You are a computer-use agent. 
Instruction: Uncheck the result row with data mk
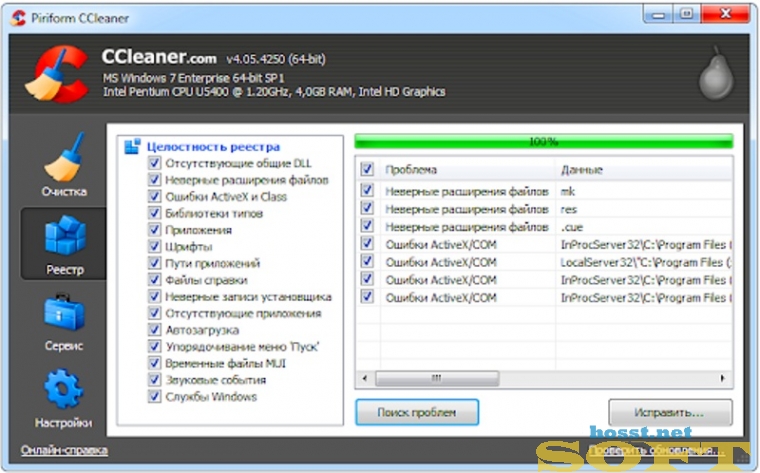tap(367, 190)
